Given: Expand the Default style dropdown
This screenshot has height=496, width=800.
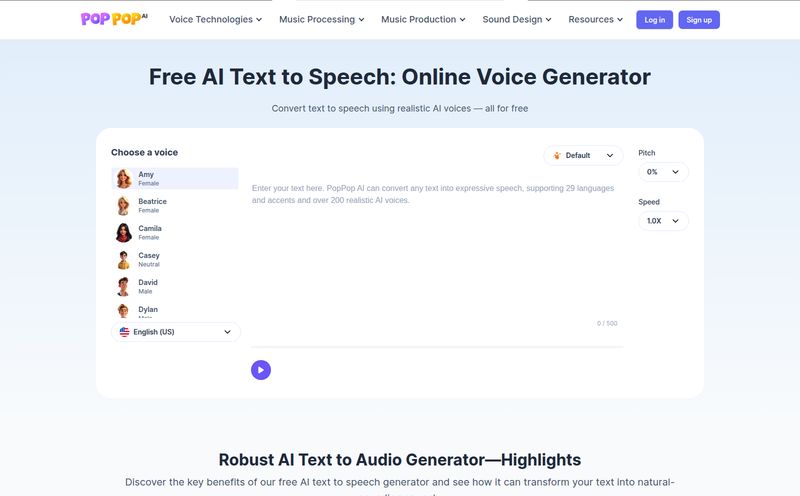Looking at the screenshot, I should (x=583, y=156).
